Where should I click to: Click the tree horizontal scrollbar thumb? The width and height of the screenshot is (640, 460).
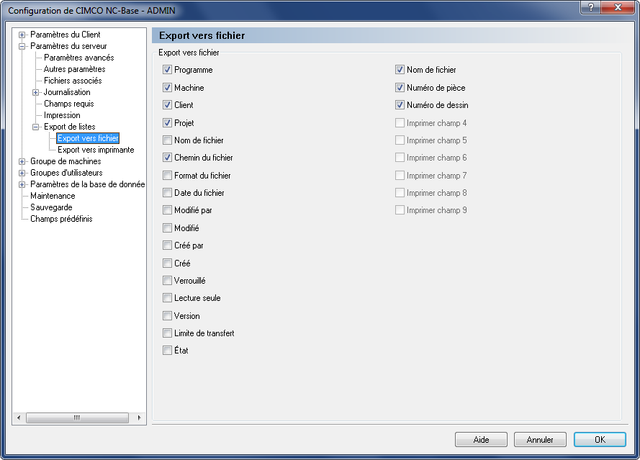[x=78, y=418]
